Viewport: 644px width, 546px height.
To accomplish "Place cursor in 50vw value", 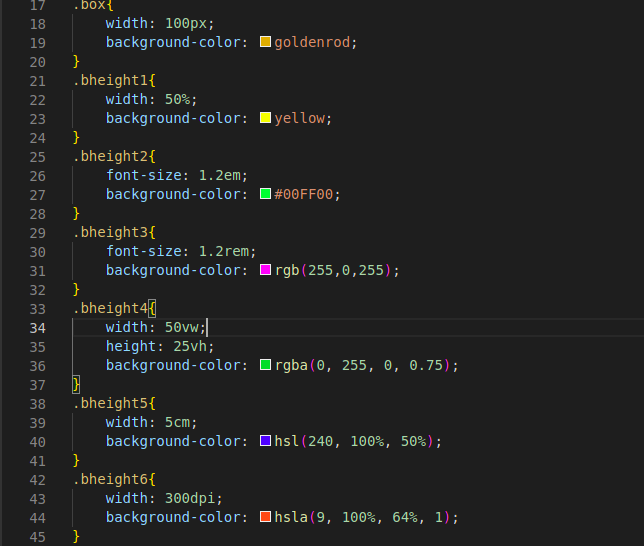I will point(182,327).
